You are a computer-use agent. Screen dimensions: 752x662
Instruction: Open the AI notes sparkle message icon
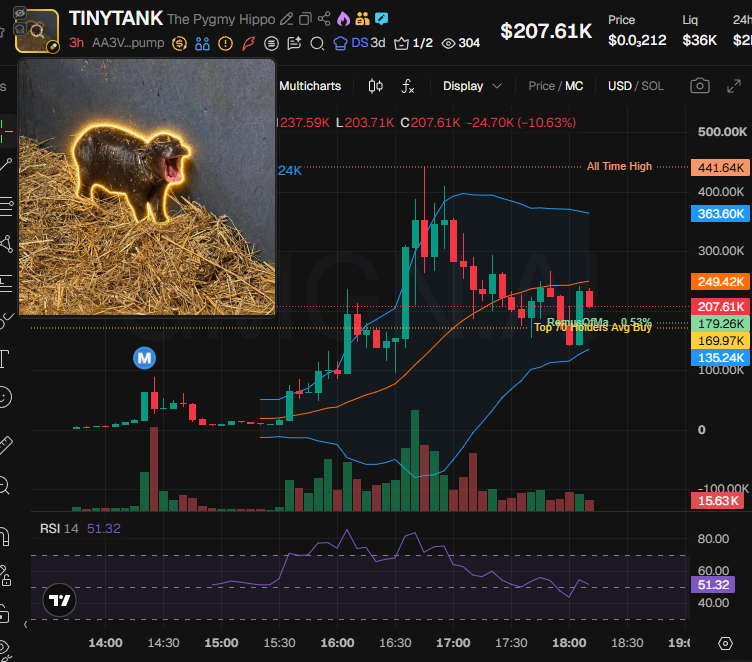(x=294, y=44)
